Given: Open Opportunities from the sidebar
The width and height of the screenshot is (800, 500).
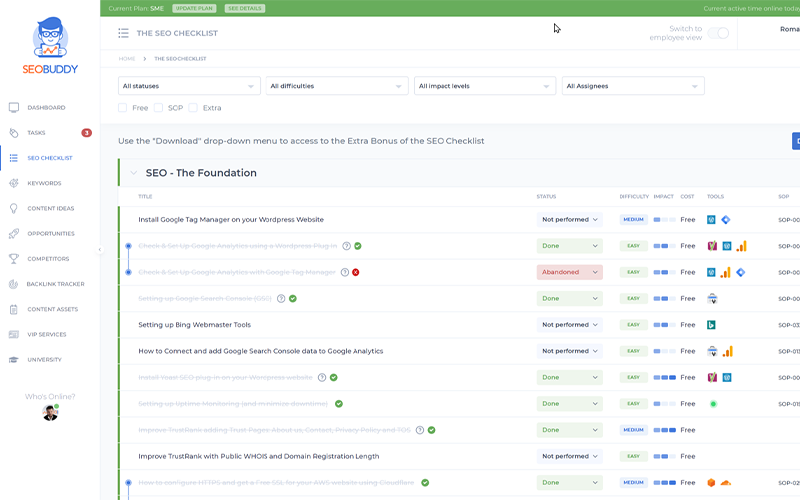Looking at the screenshot, I should click(x=51, y=234).
